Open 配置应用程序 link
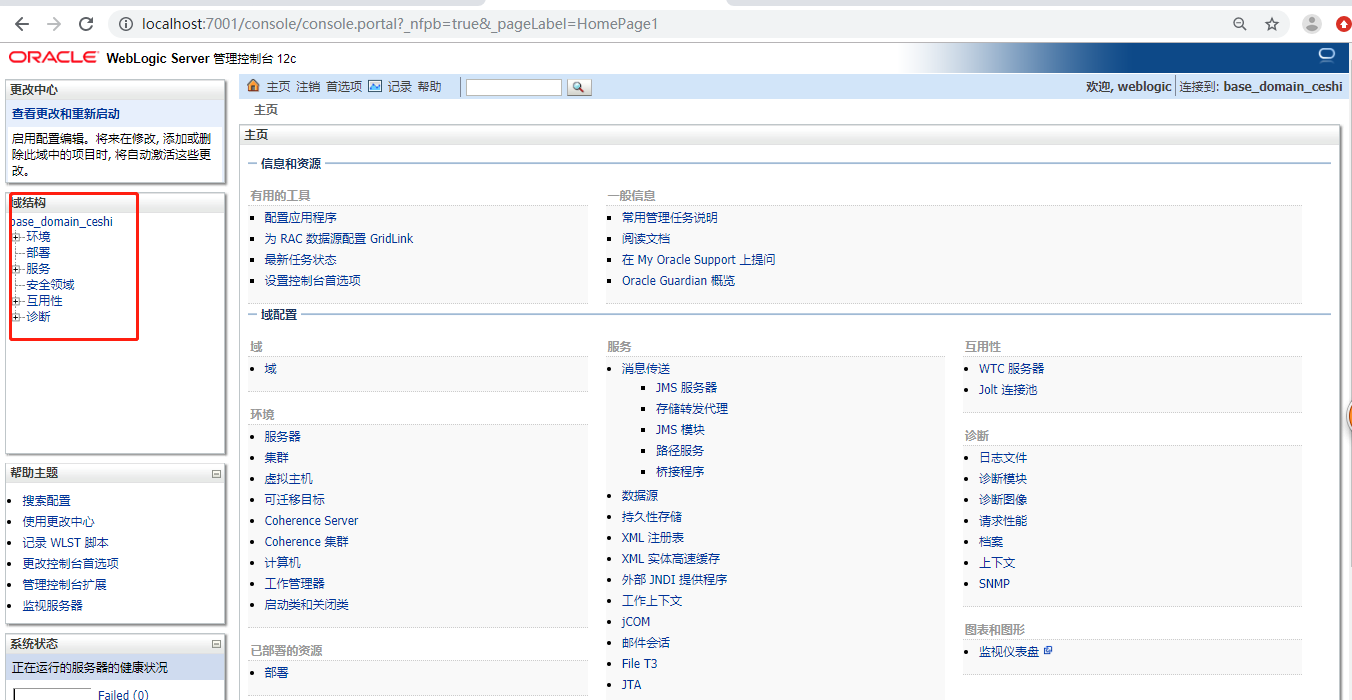Screen dimensions: 1352x700 pos(301,218)
